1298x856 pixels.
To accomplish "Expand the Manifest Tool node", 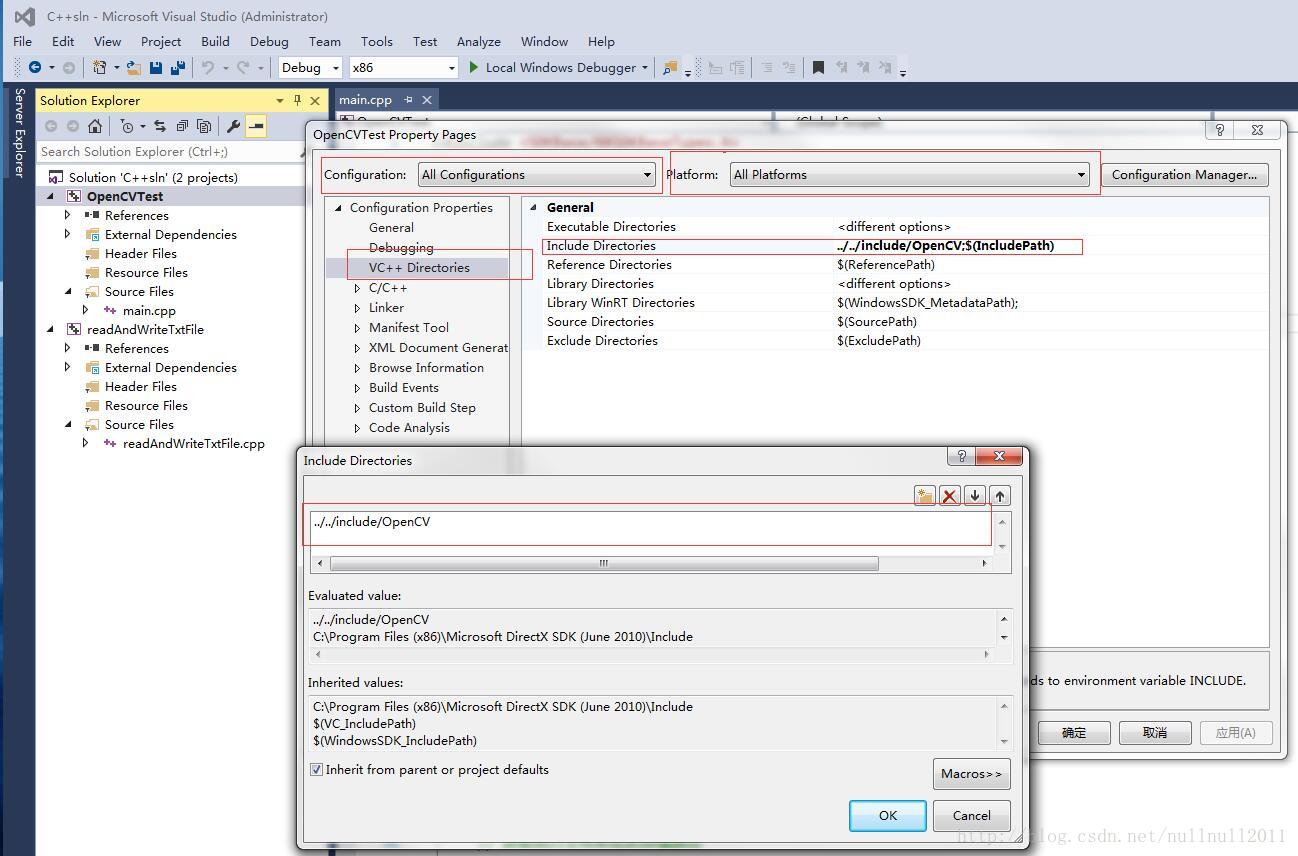I will click(x=357, y=328).
